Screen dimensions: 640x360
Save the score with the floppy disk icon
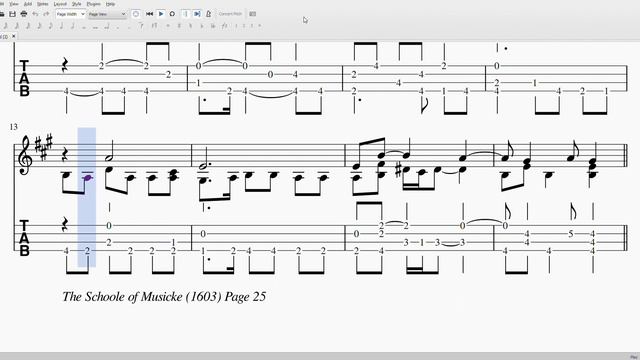coord(12,14)
